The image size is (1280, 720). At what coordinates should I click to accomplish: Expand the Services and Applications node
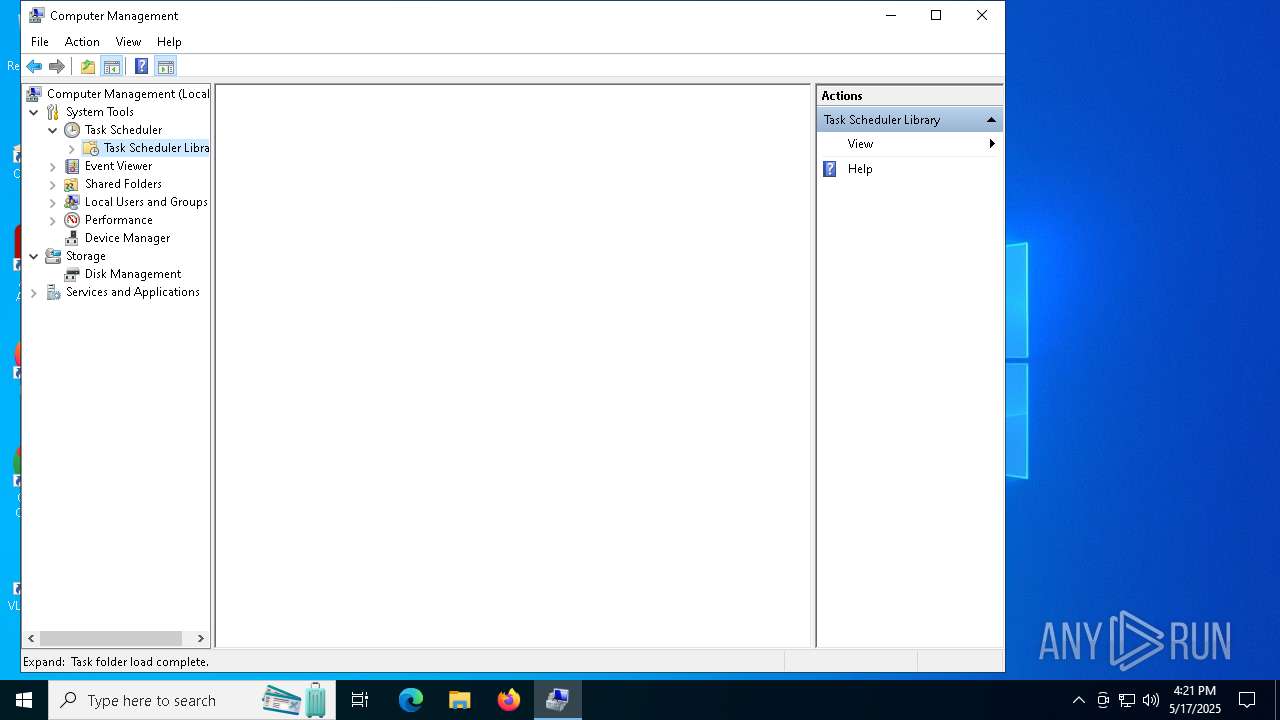tap(34, 292)
